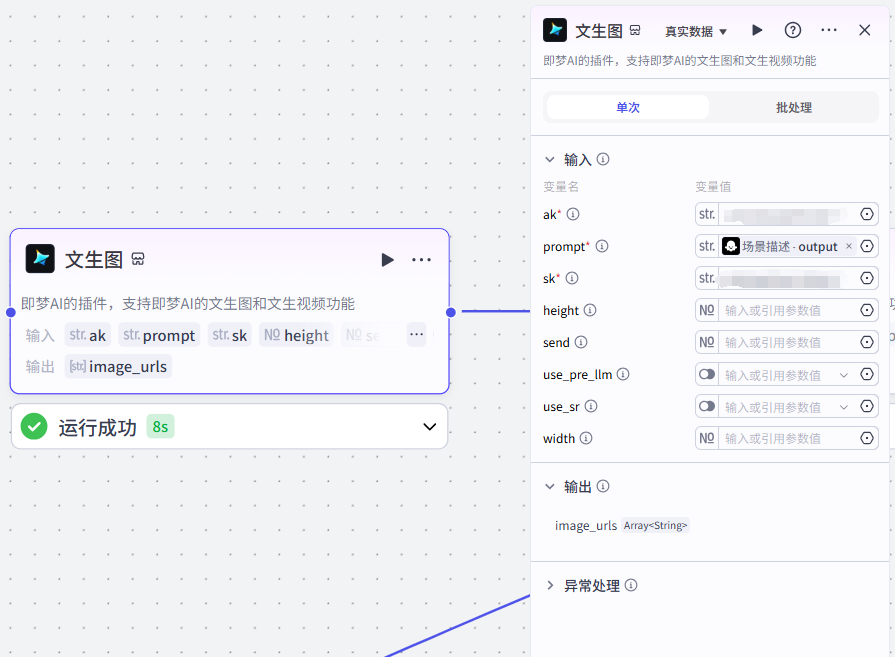Open the 真实数据 dropdown
895x657 pixels.
(696, 31)
